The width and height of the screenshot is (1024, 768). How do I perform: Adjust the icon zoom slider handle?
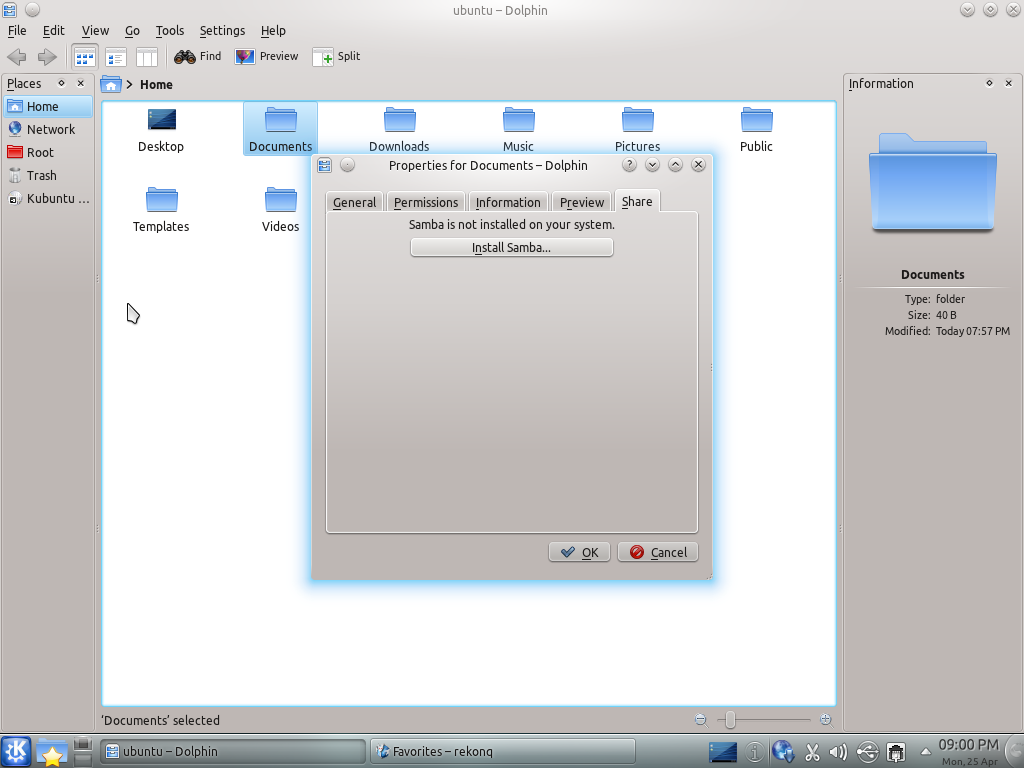[730, 720]
